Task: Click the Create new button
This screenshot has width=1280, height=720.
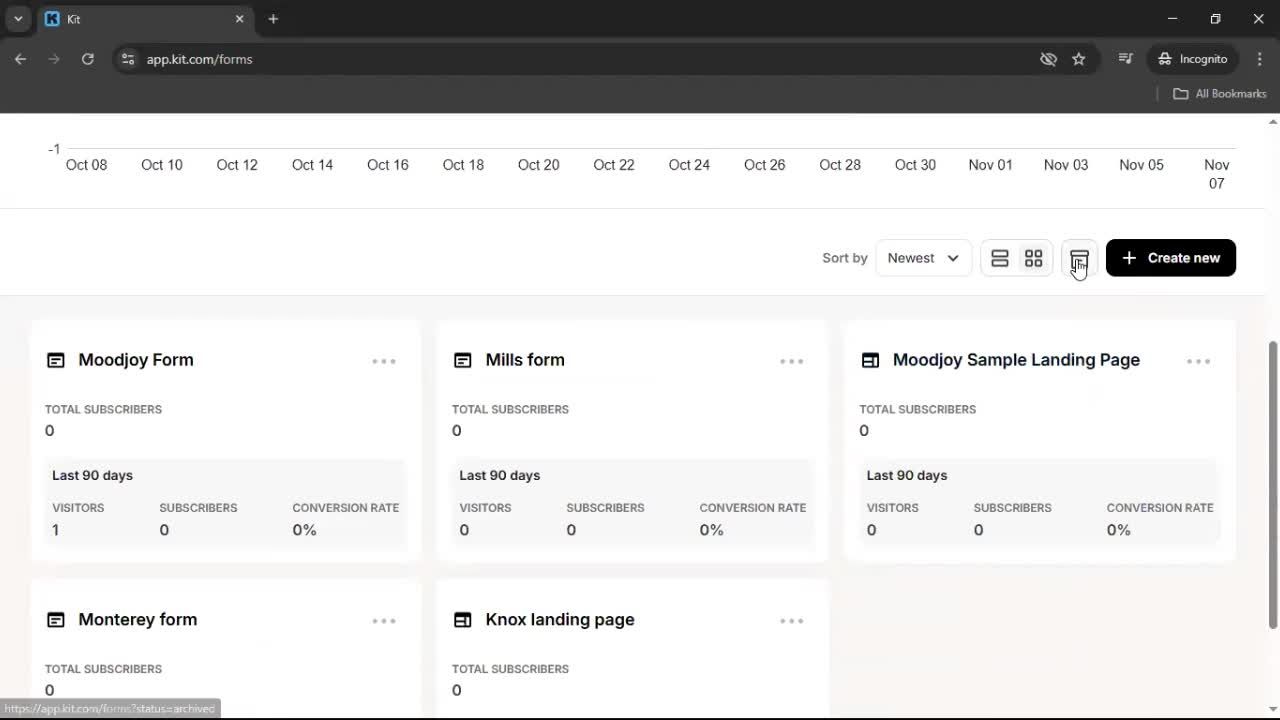Action: click(x=1170, y=258)
